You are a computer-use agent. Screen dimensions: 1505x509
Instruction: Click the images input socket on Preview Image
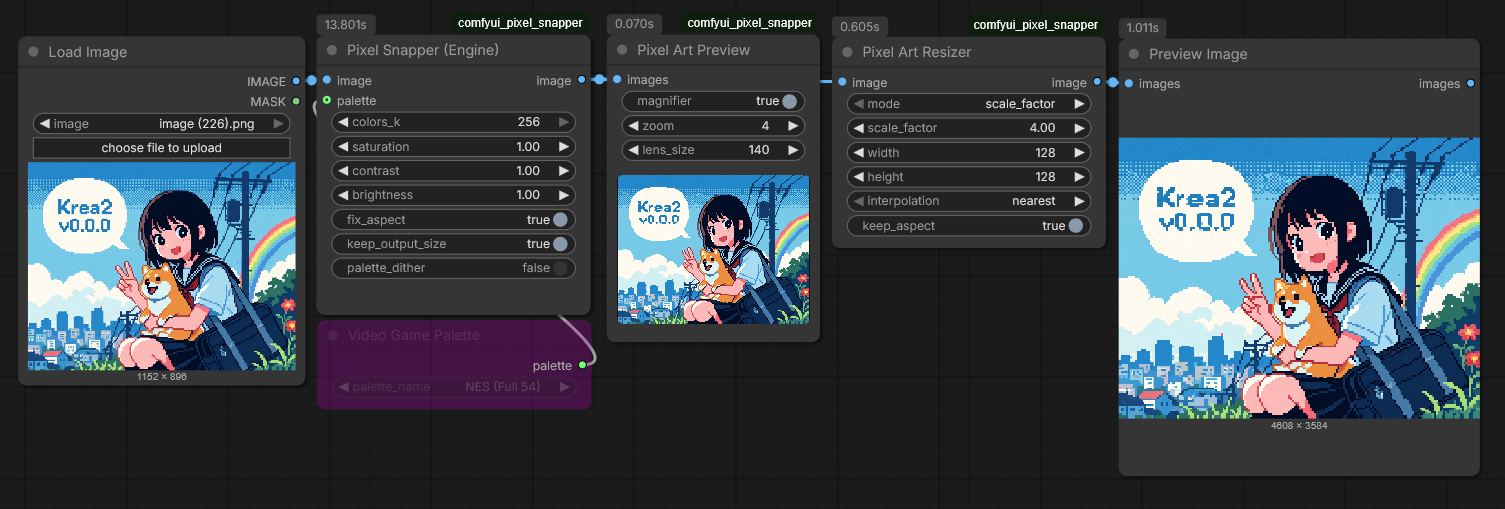1129,83
